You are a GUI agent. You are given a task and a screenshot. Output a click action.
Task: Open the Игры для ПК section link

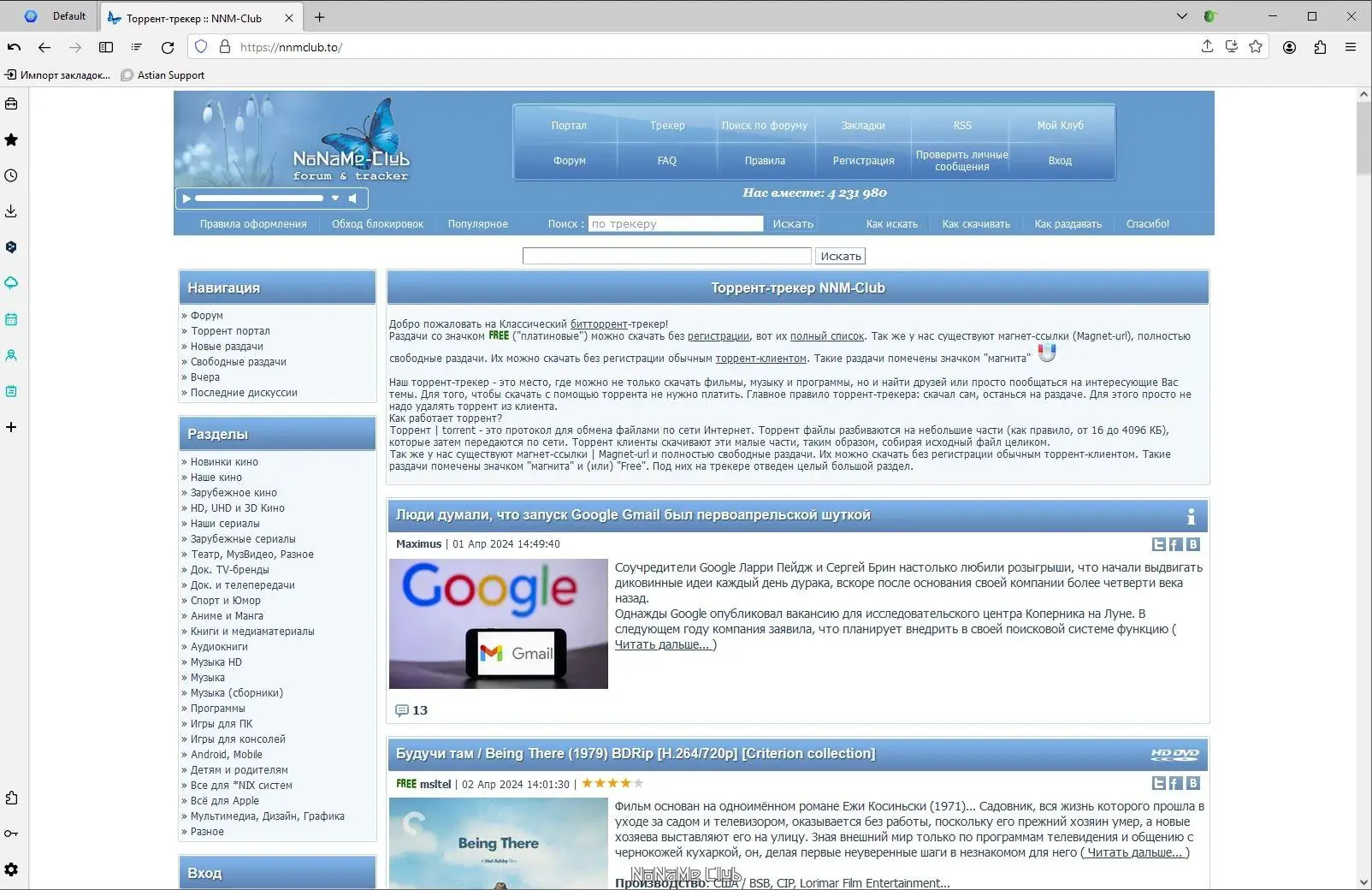(x=222, y=724)
